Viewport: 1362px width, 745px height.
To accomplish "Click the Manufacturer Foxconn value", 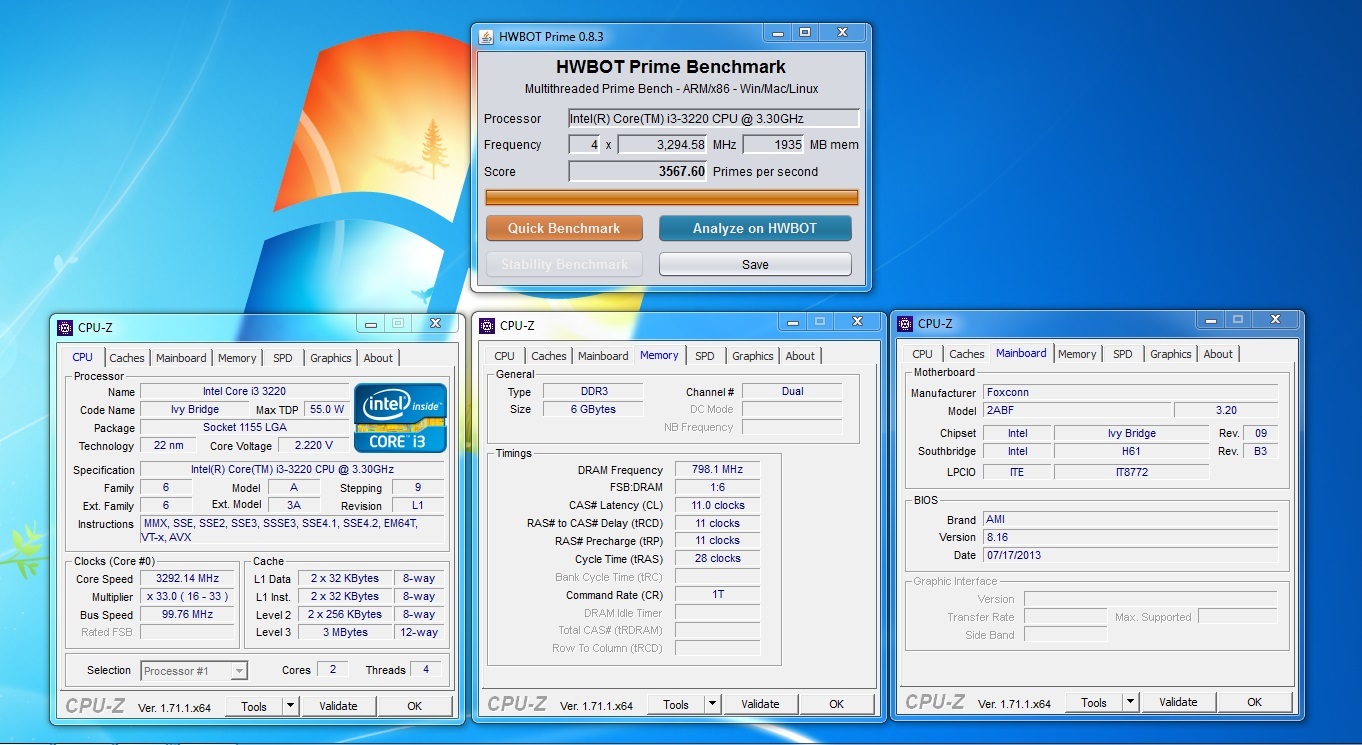I will pos(1130,393).
